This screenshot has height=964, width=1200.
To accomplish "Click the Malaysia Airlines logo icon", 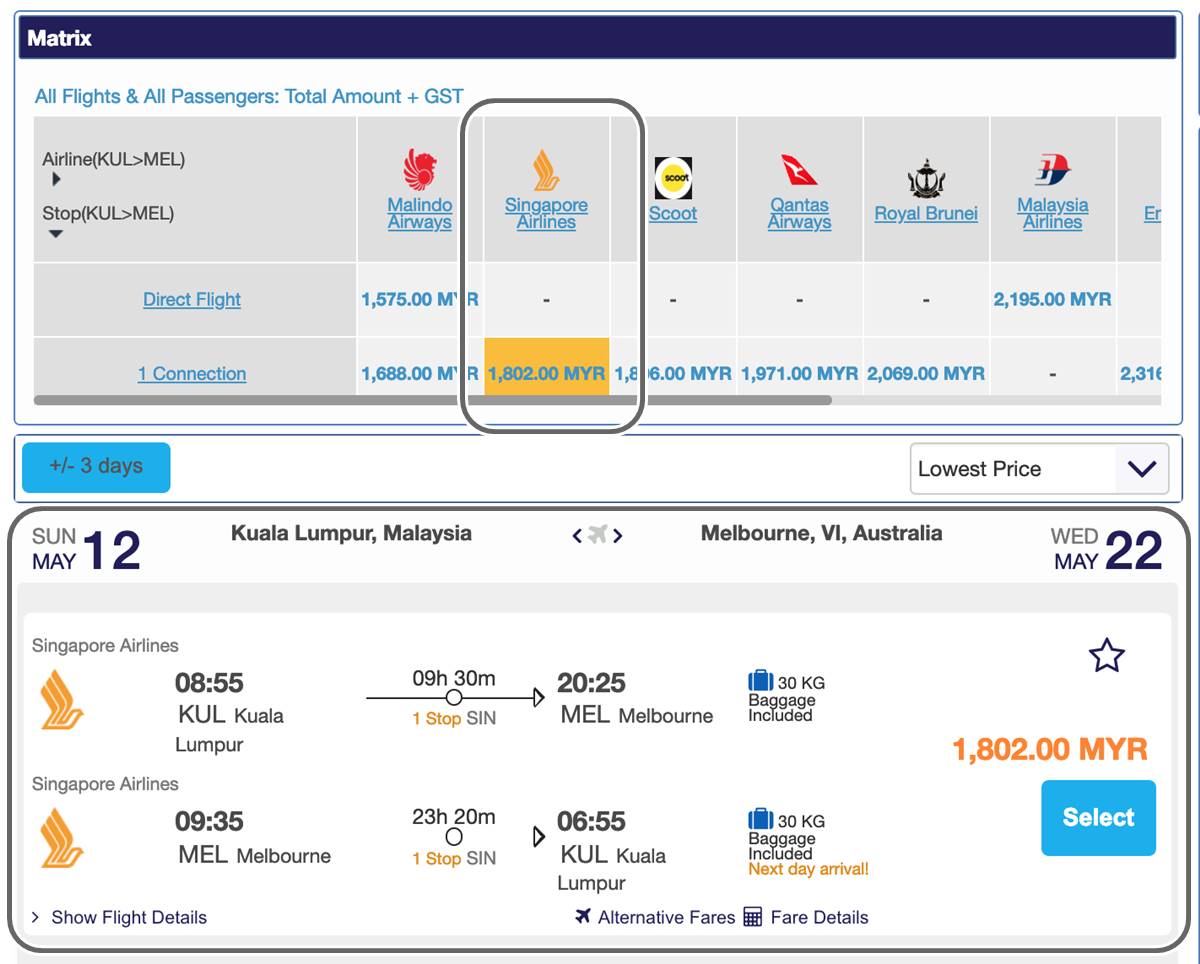I will click(1052, 170).
